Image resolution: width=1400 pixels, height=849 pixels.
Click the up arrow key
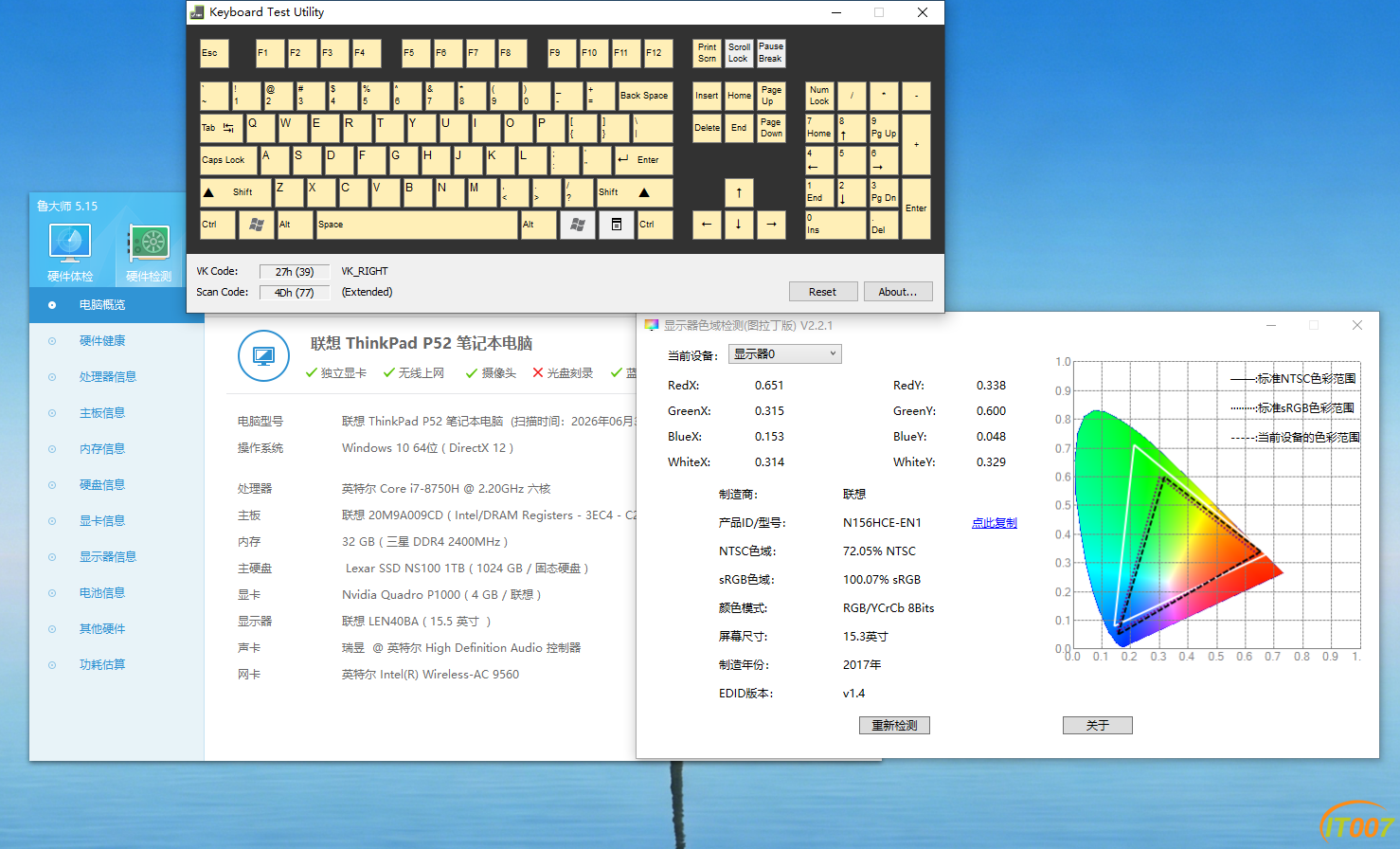(739, 192)
